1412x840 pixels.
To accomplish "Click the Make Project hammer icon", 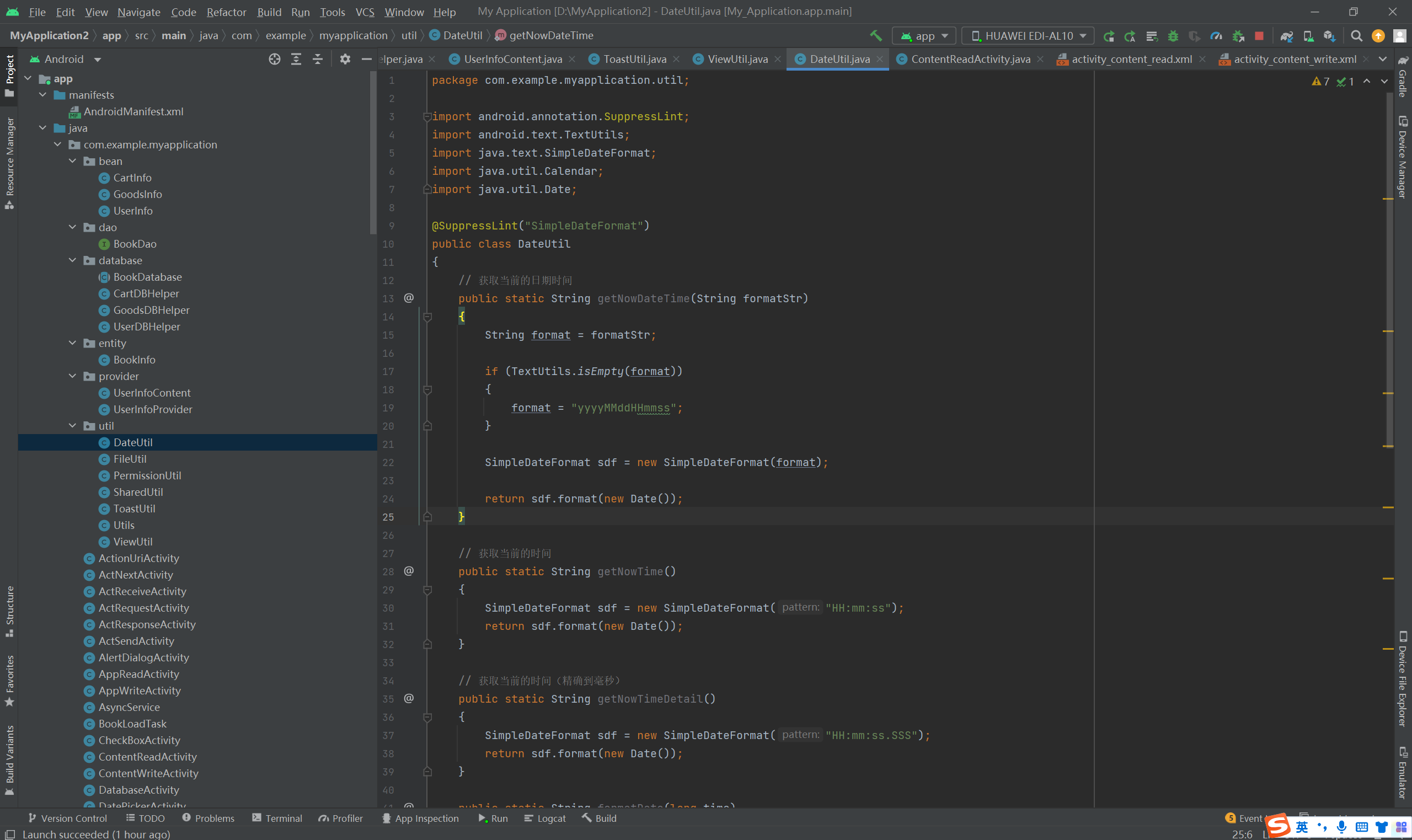I will click(x=875, y=36).
